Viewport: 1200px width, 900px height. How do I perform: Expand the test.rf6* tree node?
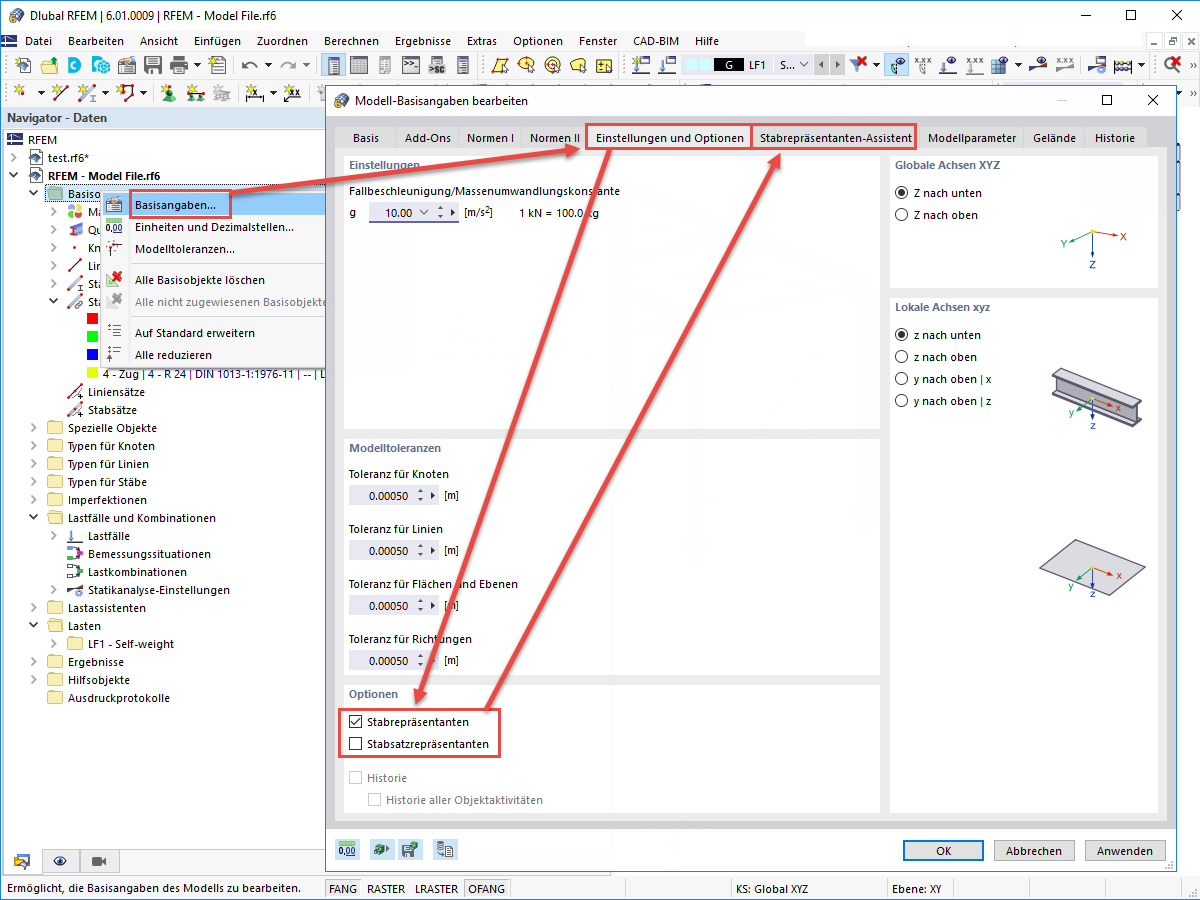14,158
